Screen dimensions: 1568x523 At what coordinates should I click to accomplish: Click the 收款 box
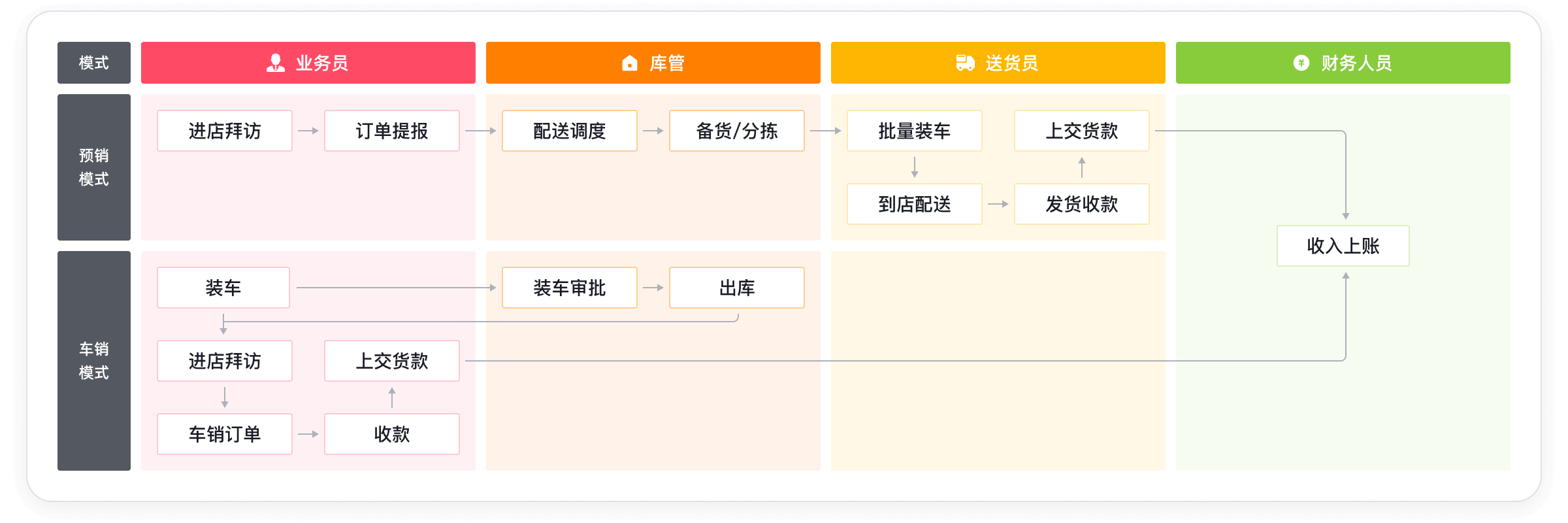(392, 434)
